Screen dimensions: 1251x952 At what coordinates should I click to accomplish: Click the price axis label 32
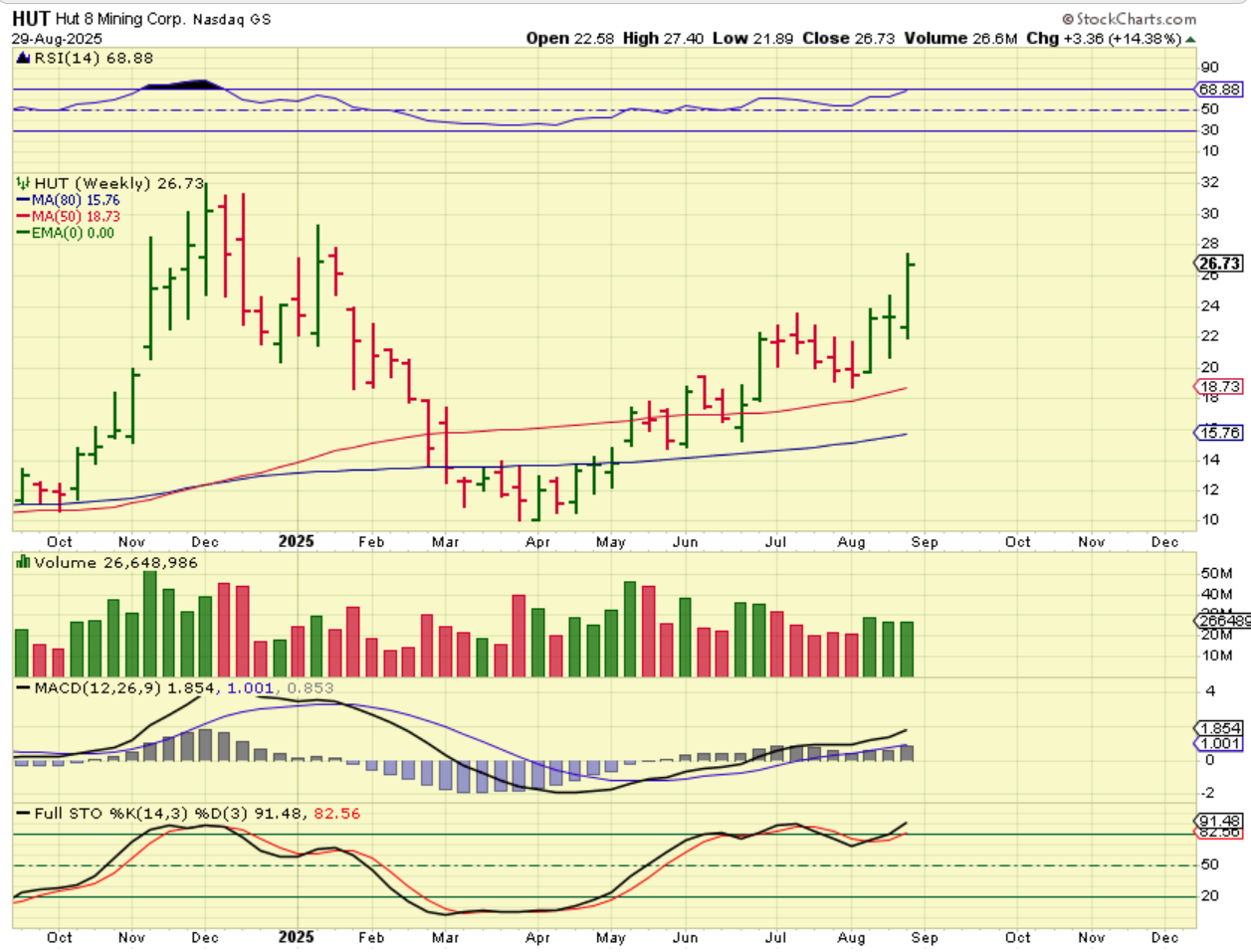[x=1210, y=183]
